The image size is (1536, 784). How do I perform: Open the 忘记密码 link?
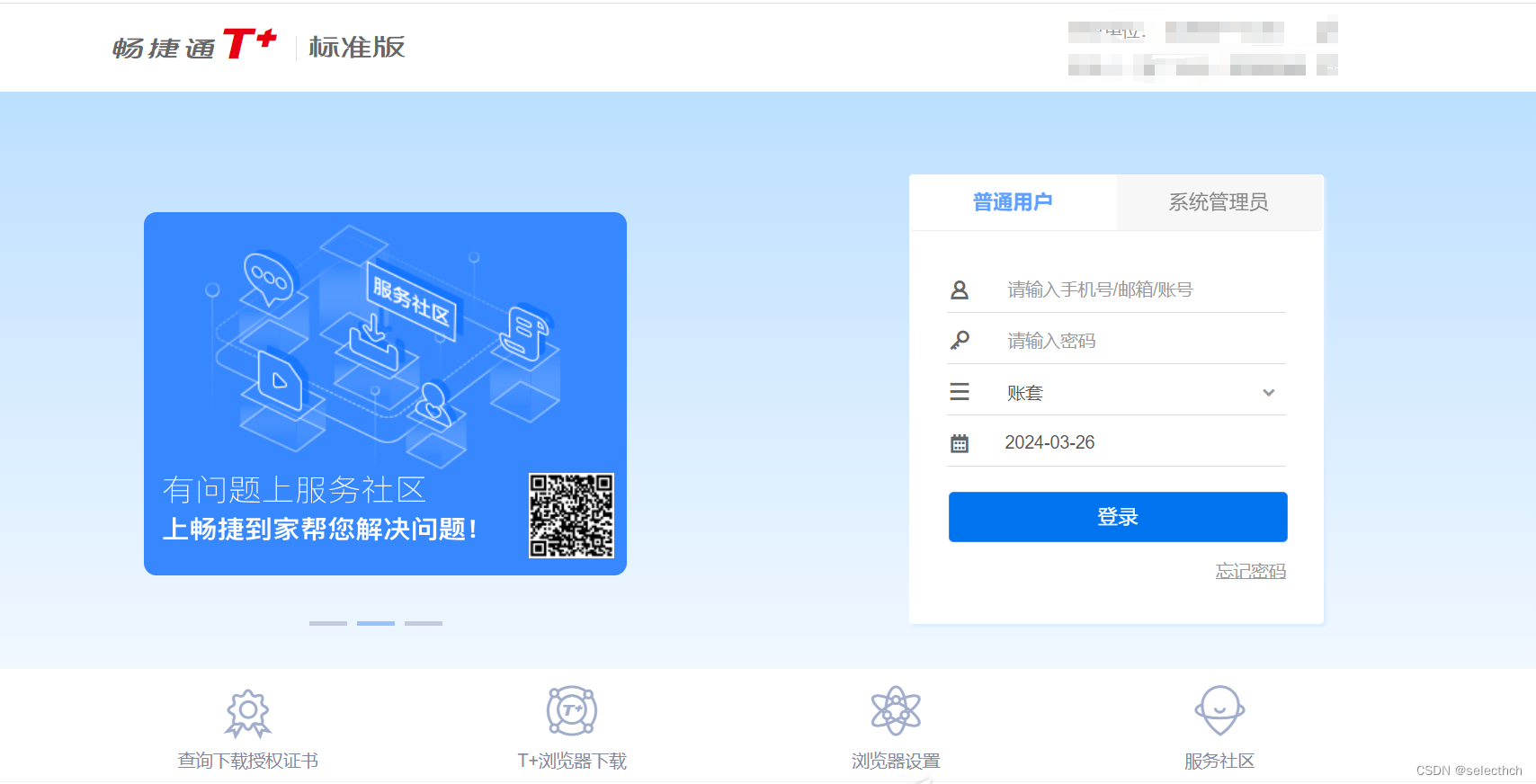point(1251,571)
